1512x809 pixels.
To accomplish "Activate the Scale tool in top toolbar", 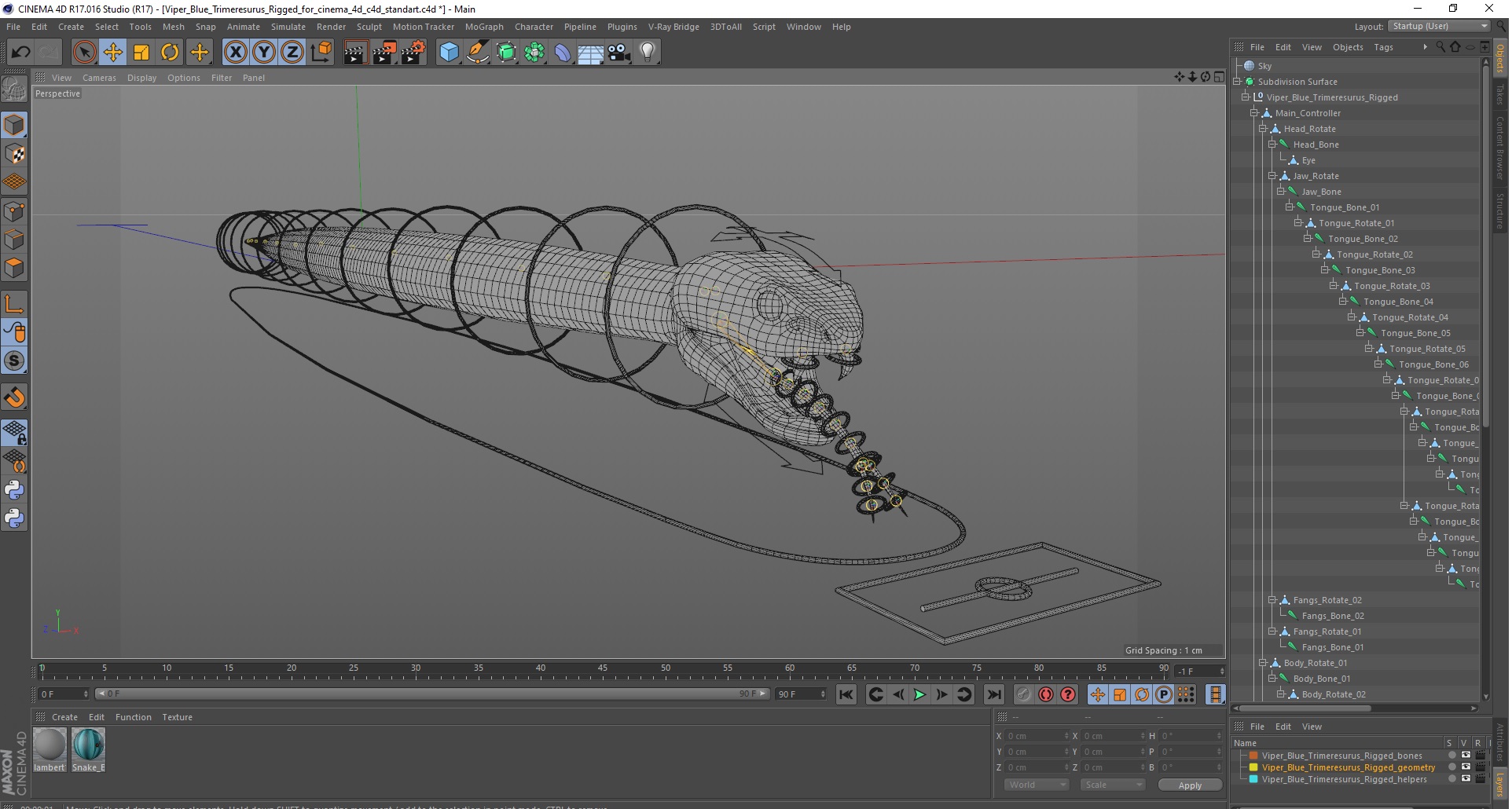I will (x=141, y=53).
